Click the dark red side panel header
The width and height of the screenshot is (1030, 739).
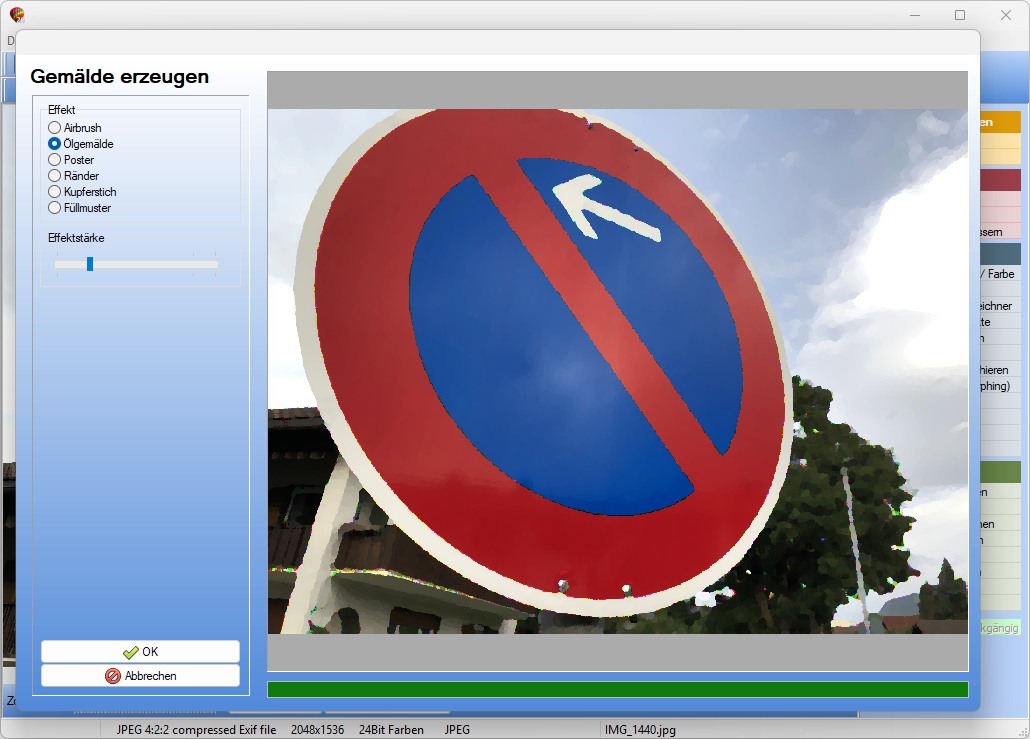(1000, 180)
